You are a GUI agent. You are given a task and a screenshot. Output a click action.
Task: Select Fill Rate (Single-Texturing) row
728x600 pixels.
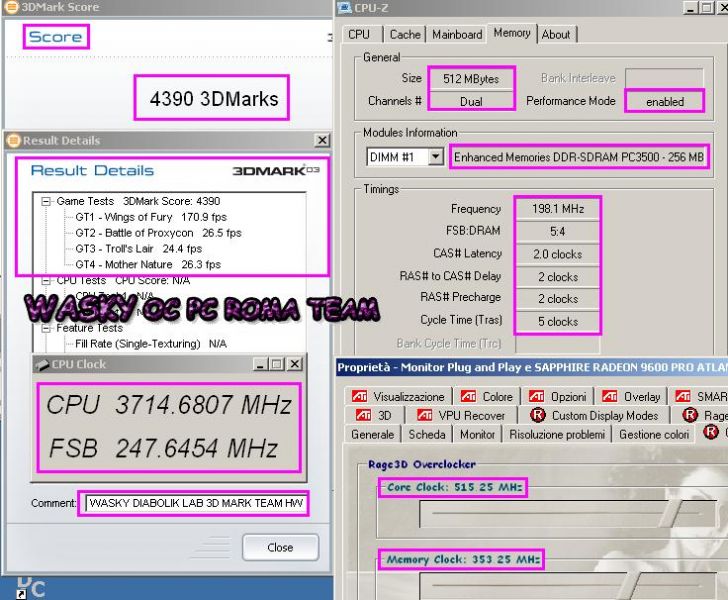(x=151, y=344)
